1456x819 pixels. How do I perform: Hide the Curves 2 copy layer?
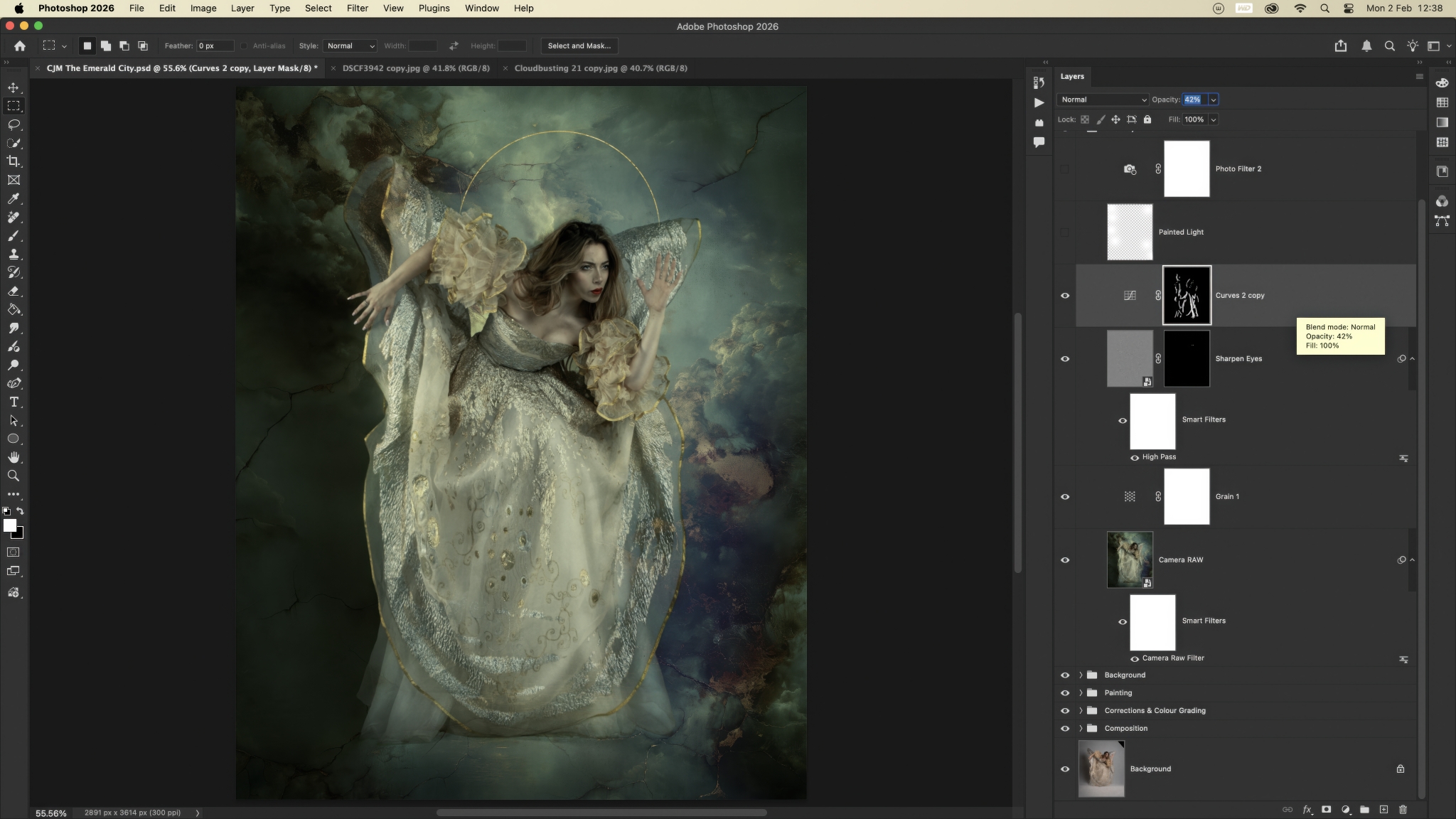tap(1065, 296)
